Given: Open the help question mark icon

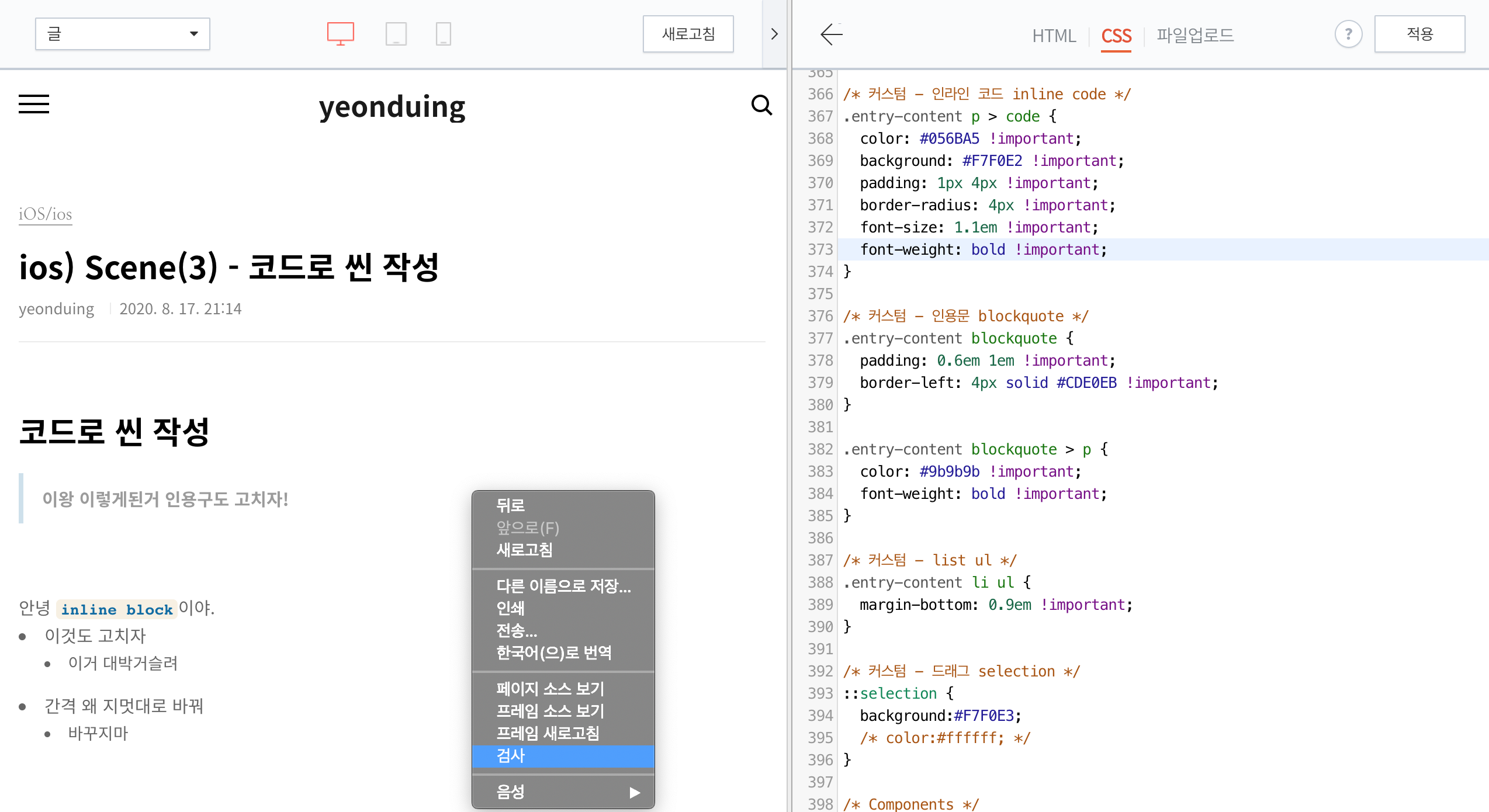Looking at the screenshot, I should [x=1348, y=34].
